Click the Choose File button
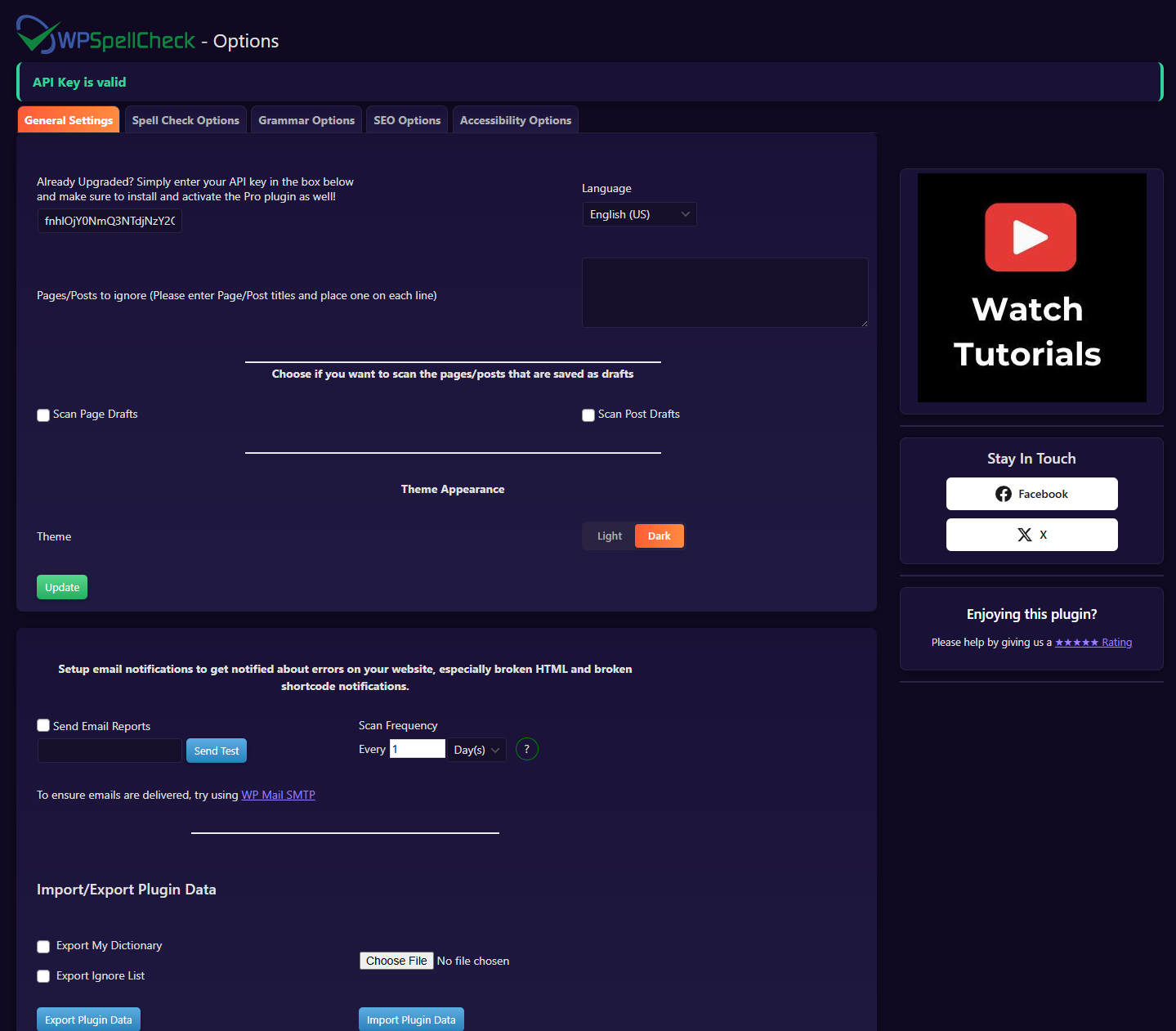 tap(396, 961)
